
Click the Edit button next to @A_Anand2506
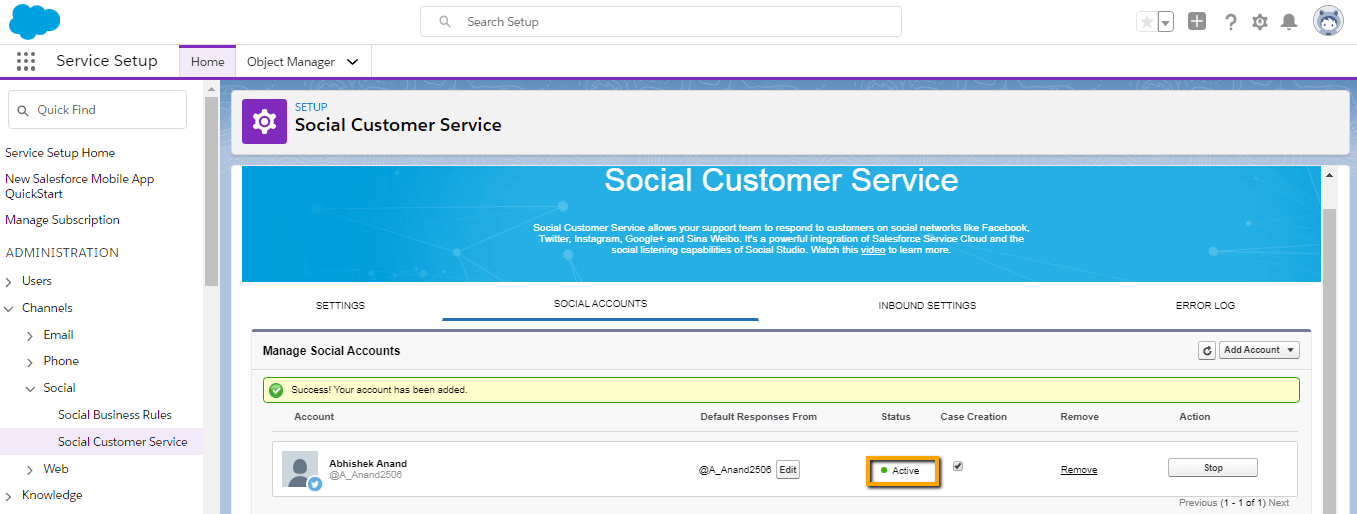point(788,470)
